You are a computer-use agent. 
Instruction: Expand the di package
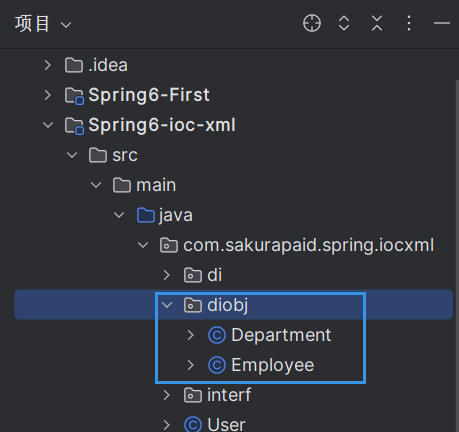(x=167, y=275)
